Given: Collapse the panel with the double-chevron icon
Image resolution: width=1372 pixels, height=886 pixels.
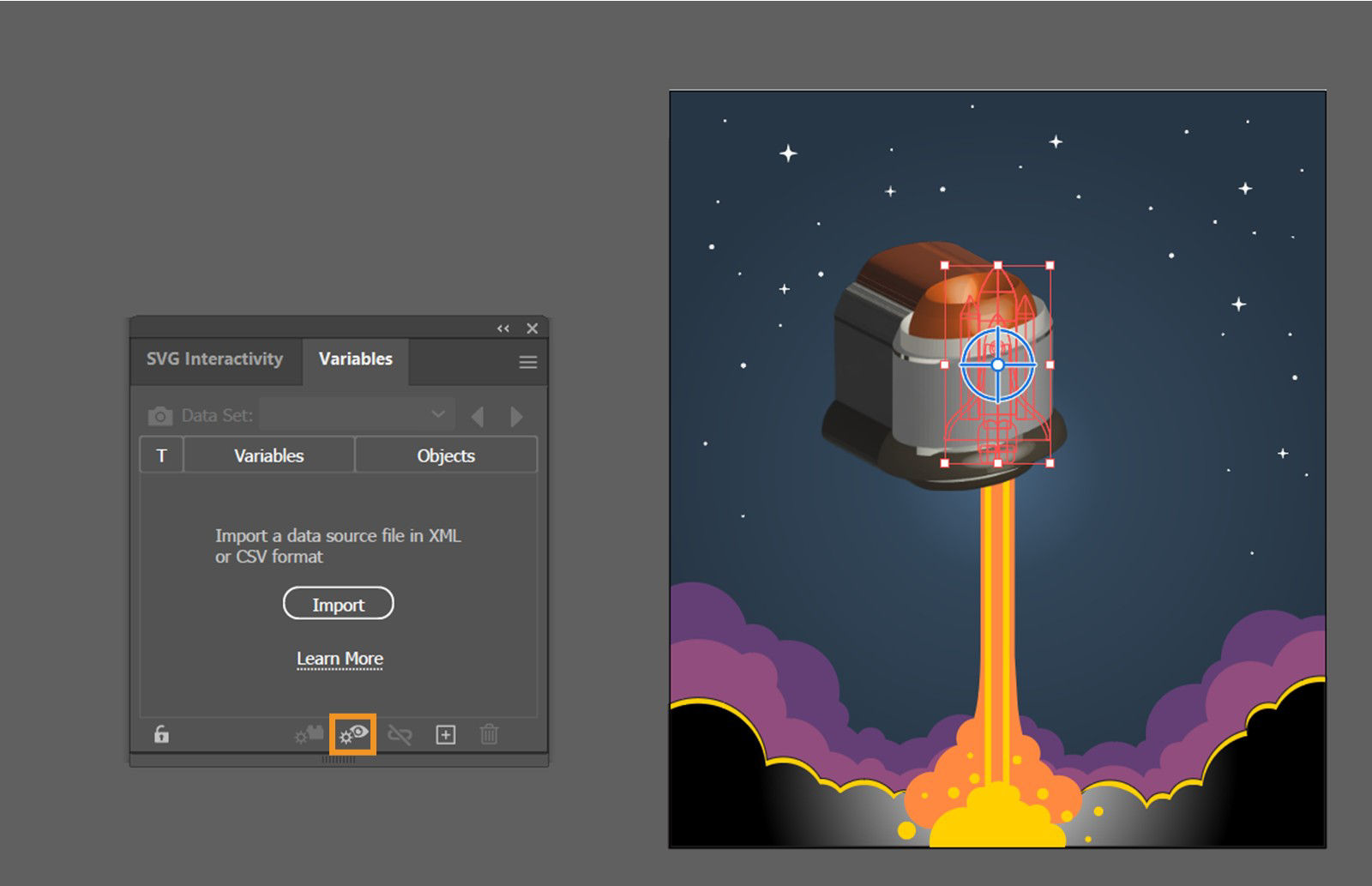Looking at the screenshot, I should click(502, 328).
